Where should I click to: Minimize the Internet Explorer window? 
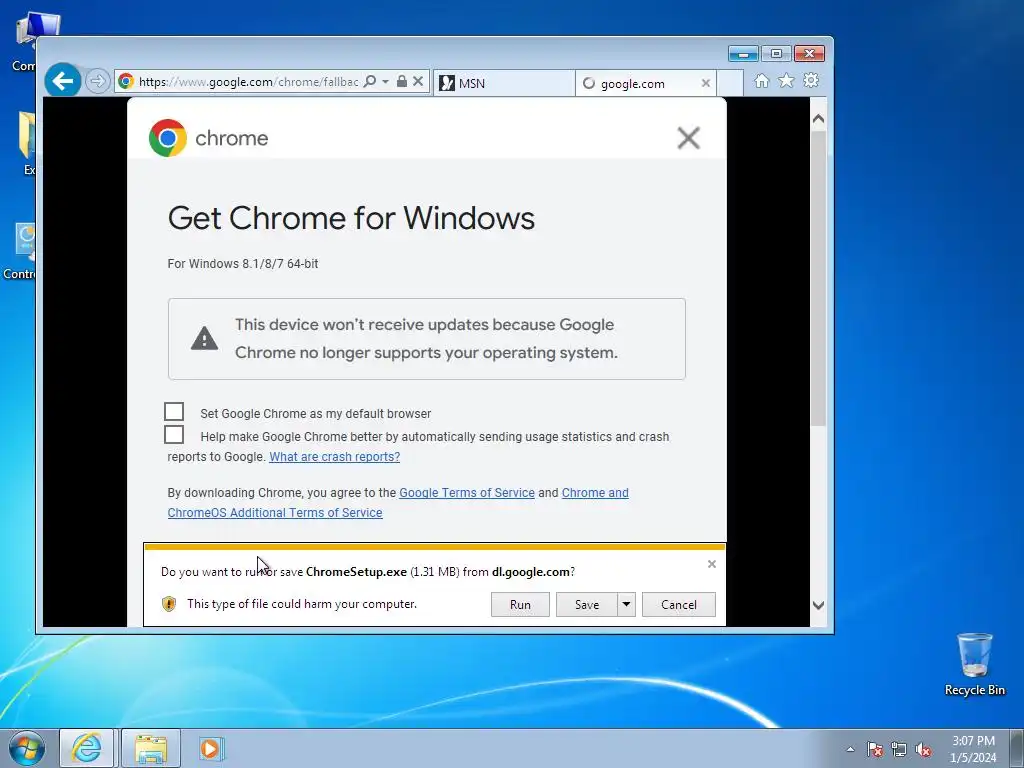tap(743, 54)
